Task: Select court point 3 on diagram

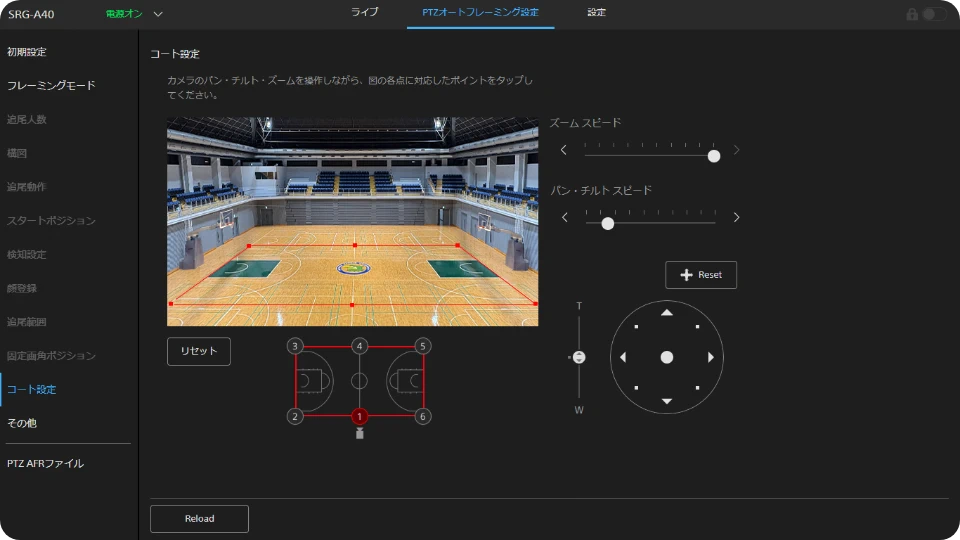Action: coord(295,346)
